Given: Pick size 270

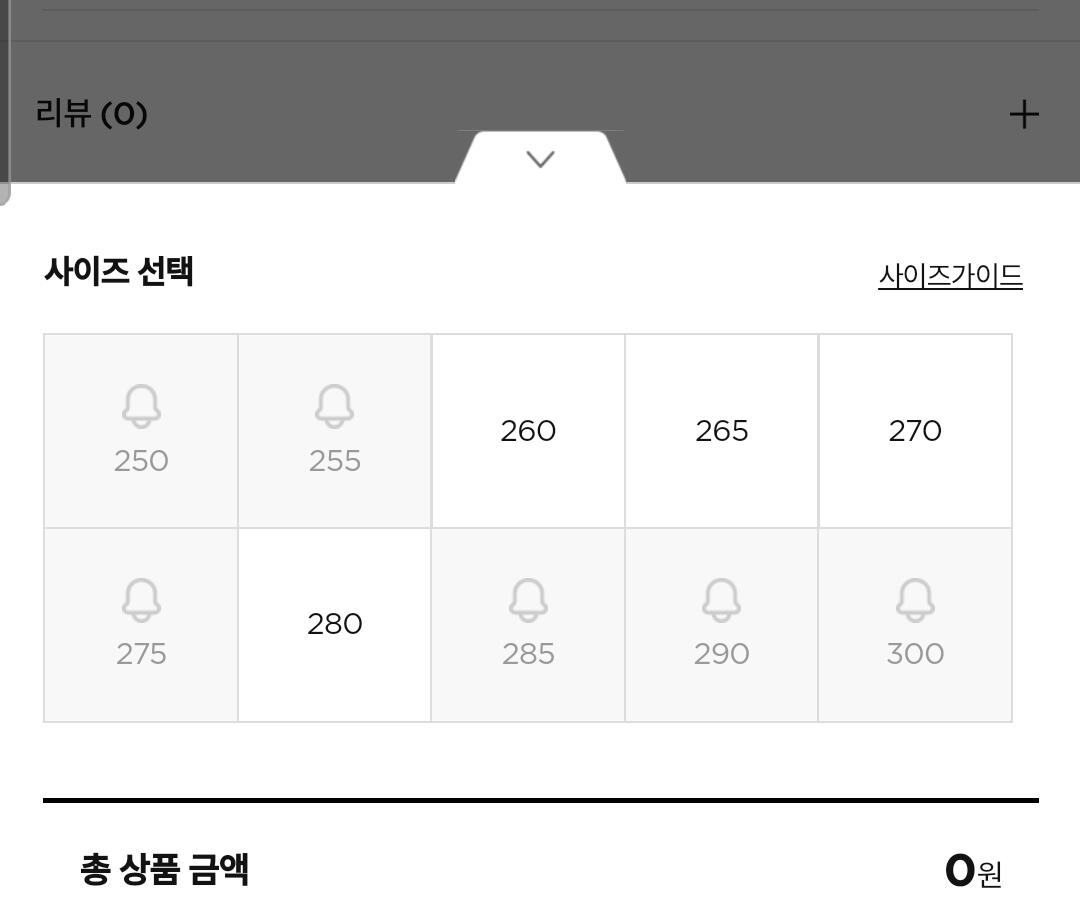Looking at the screenshot, I should click(x=915, y=431).
